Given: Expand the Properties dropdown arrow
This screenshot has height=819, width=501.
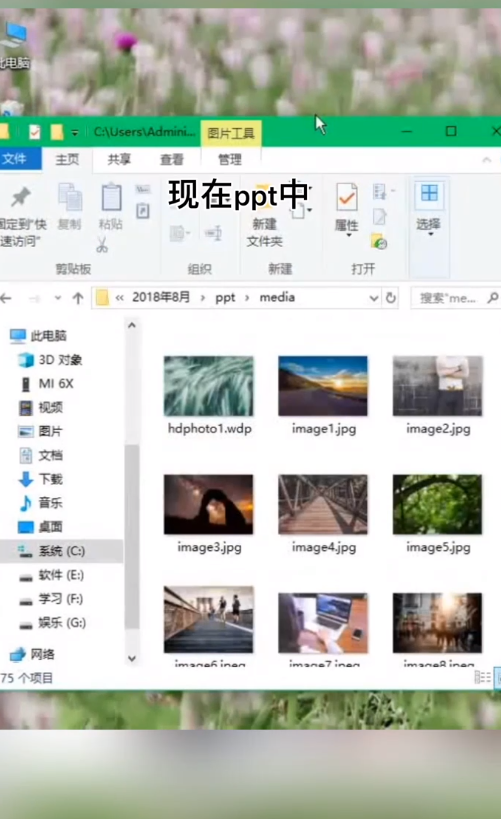Looking at the screenshot, I should [348, 236].
